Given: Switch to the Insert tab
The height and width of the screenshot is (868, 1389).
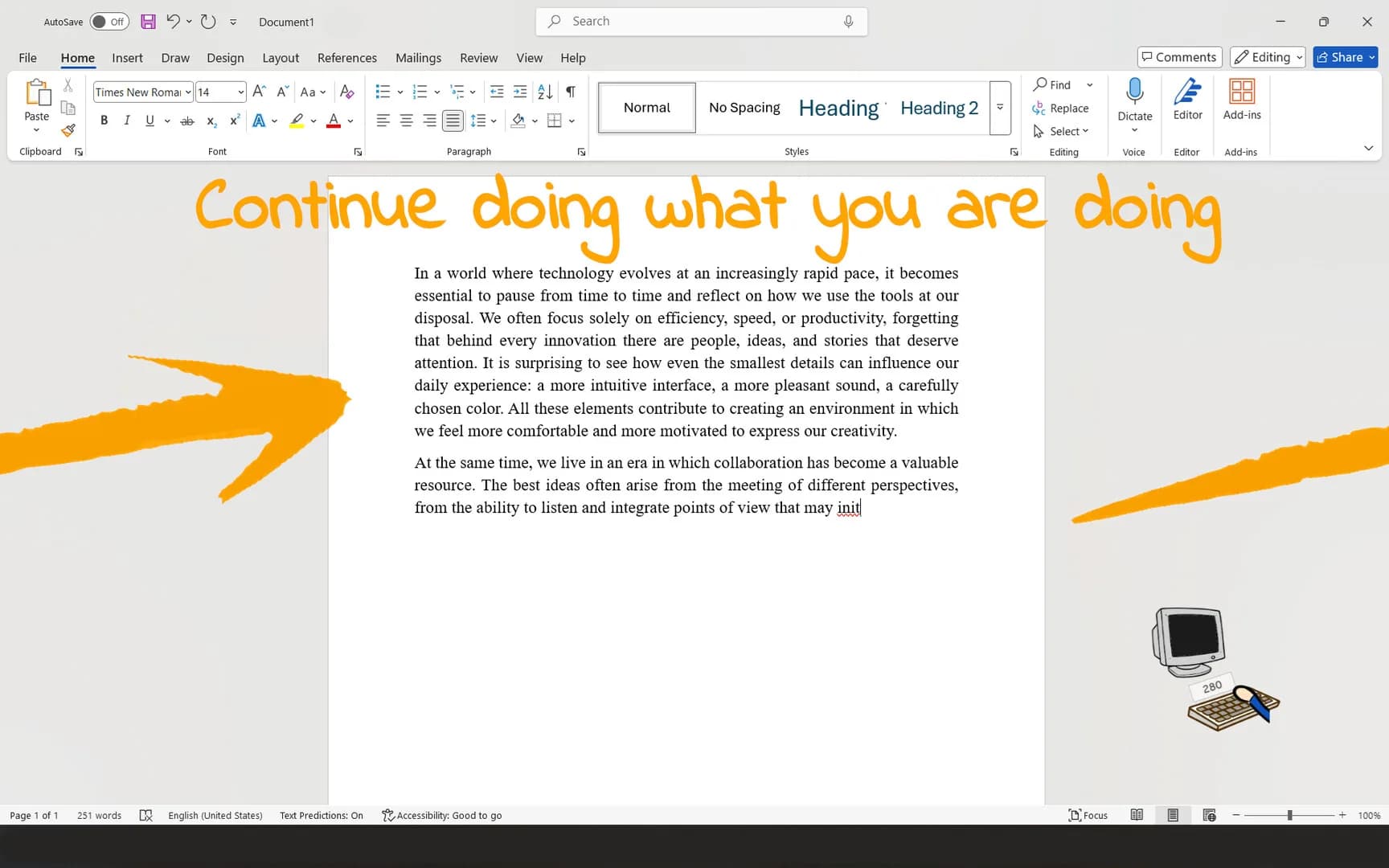Looking at the screenshot, I should pos(127,58).
